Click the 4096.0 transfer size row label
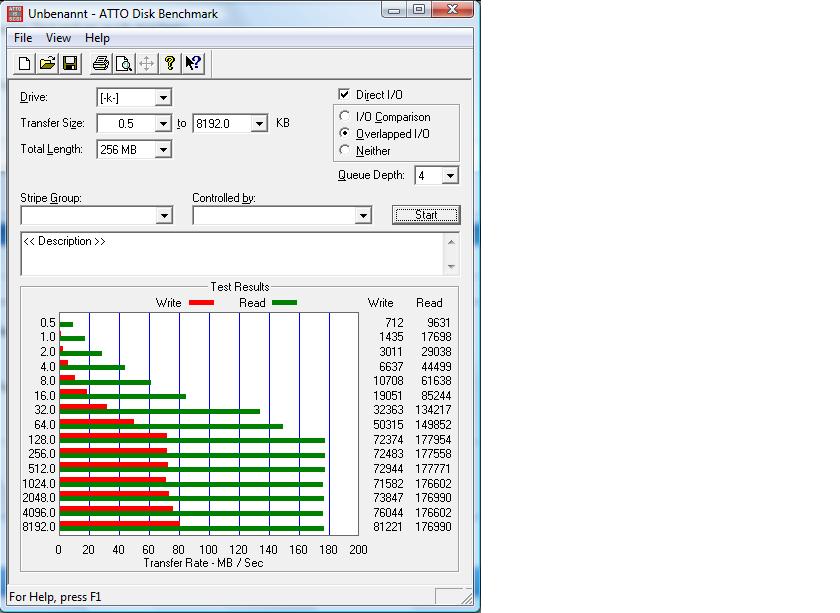The image size is (840, 613). click(x=39, y=513)
